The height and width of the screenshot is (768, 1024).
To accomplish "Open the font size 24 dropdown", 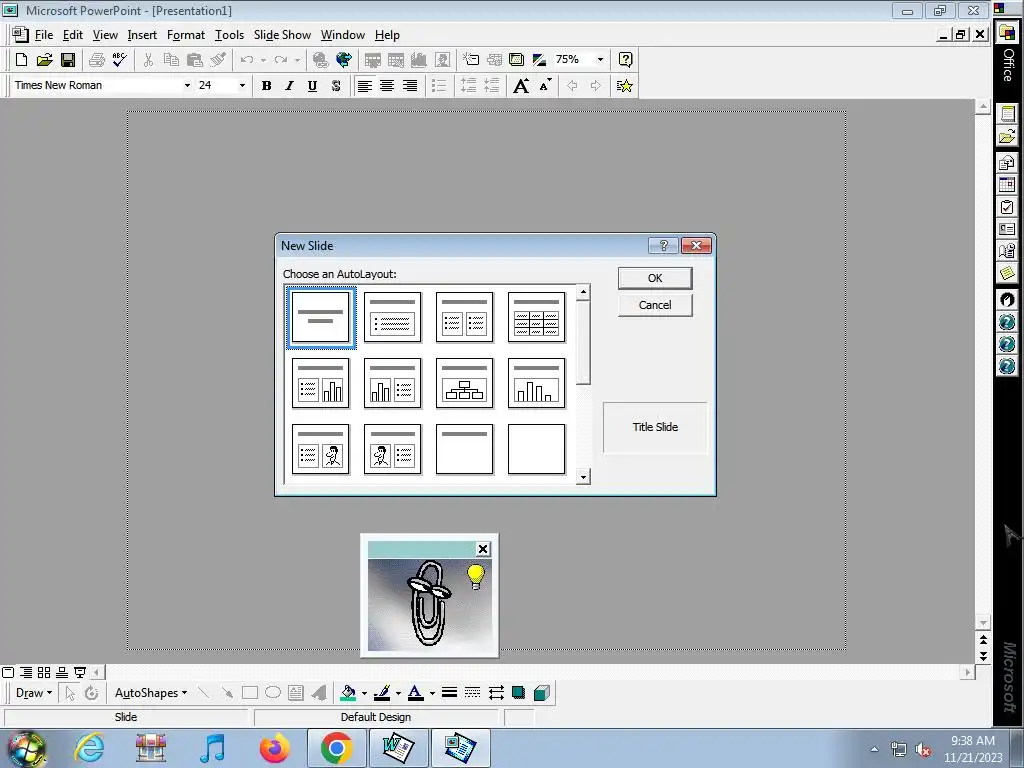I will 242,86.
